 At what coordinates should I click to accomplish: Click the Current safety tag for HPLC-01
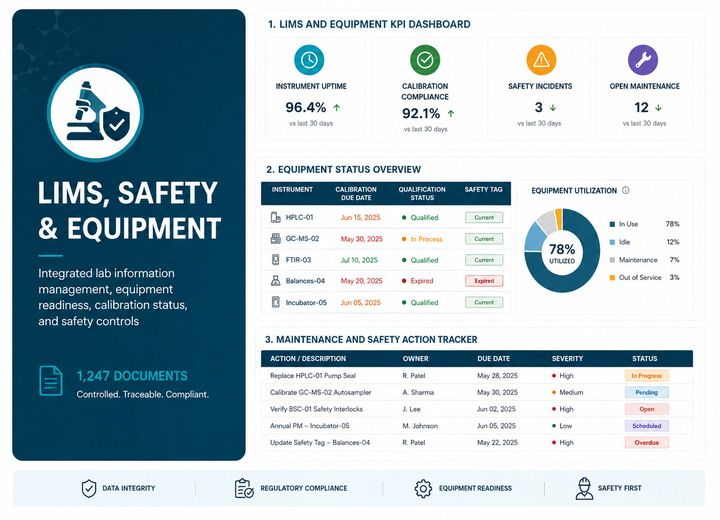[x=484, y=217]
